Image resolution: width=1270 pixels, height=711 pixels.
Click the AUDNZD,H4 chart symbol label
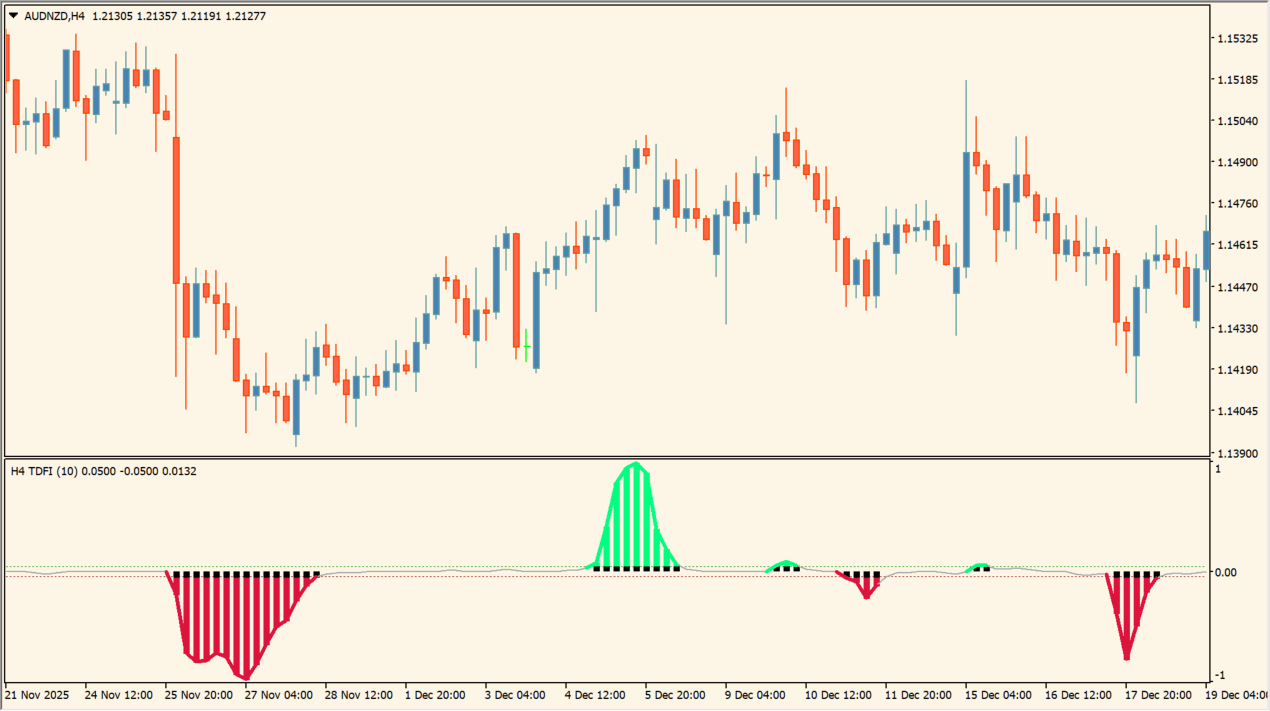pos(55,16)
